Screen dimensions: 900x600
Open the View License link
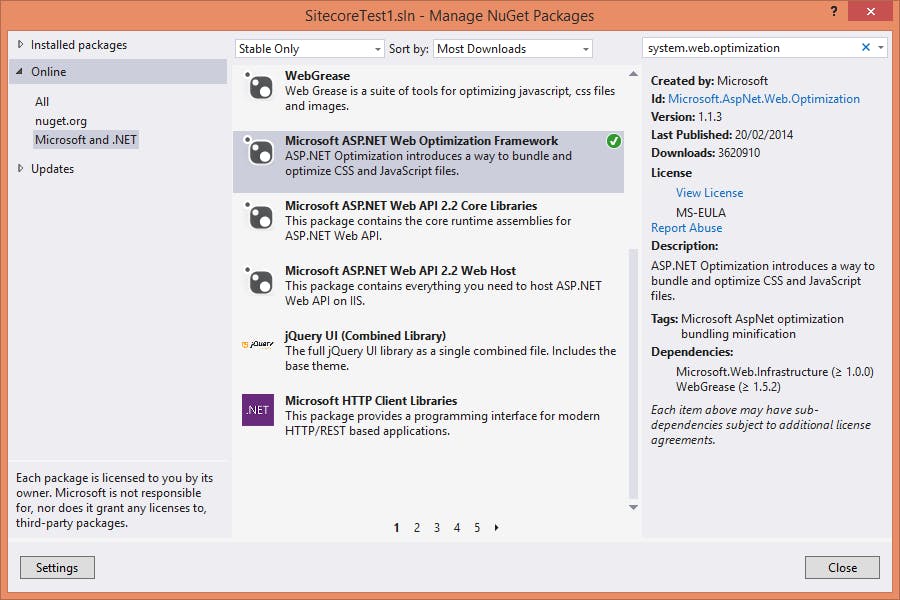(x=709, y=193)
